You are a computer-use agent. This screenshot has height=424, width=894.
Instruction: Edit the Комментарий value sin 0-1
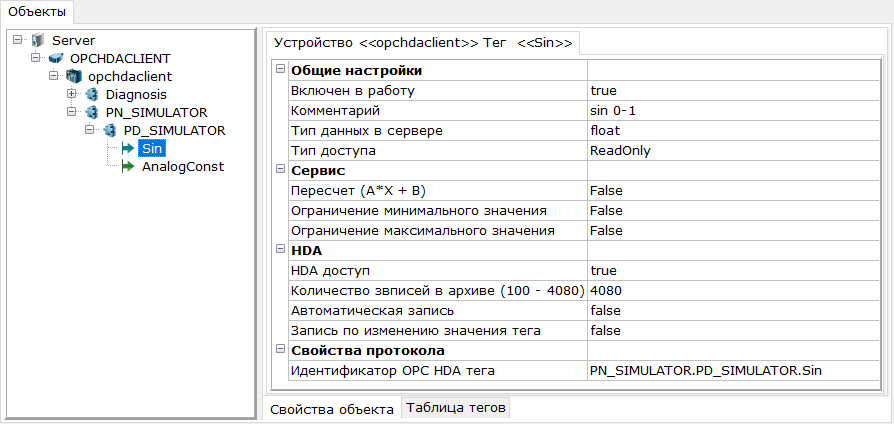[x=733, y=110]
